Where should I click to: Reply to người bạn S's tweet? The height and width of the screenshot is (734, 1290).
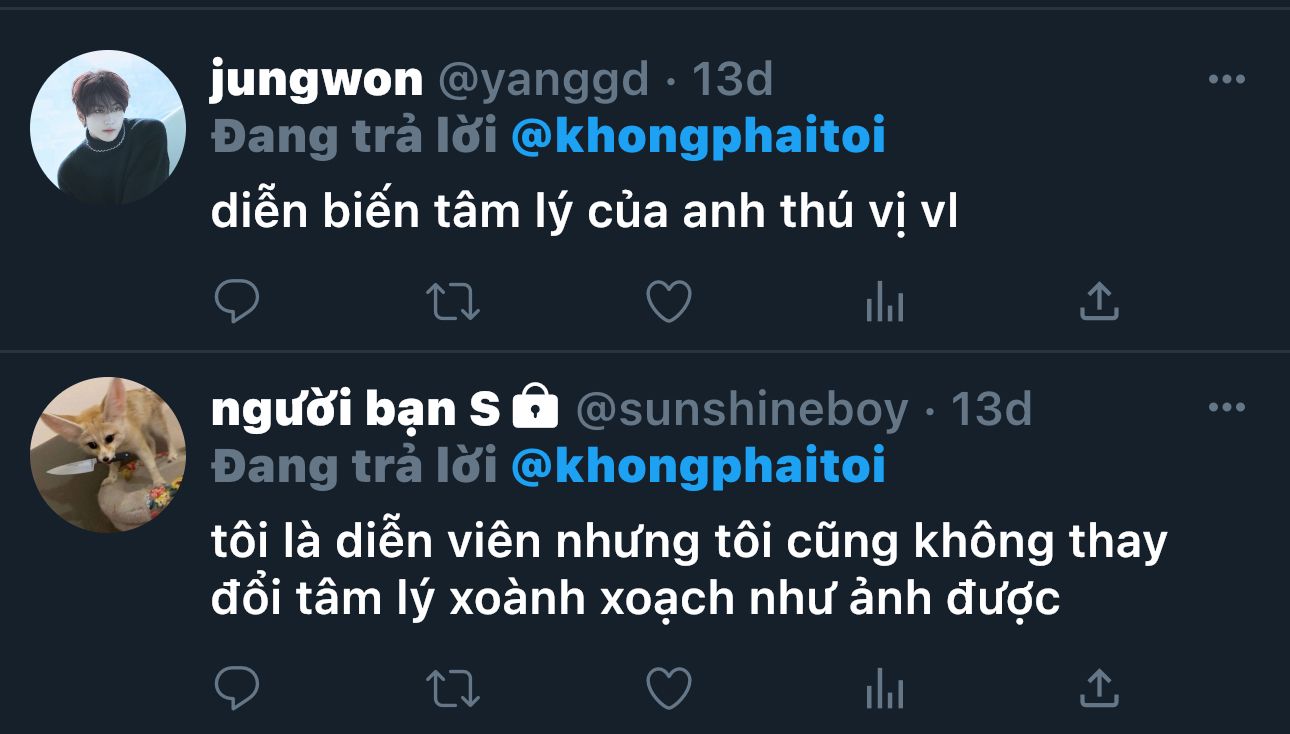[237, 688]
